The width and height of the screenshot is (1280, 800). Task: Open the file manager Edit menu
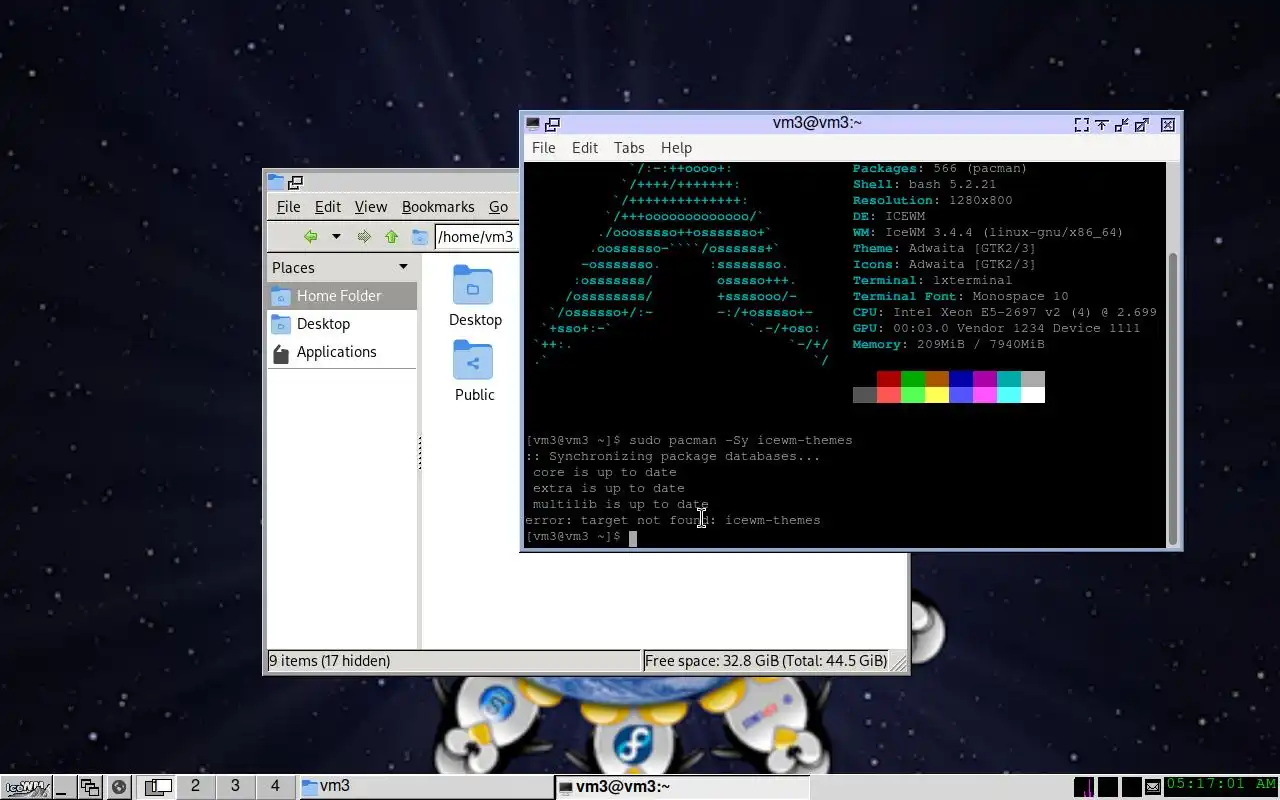[328, 207]
